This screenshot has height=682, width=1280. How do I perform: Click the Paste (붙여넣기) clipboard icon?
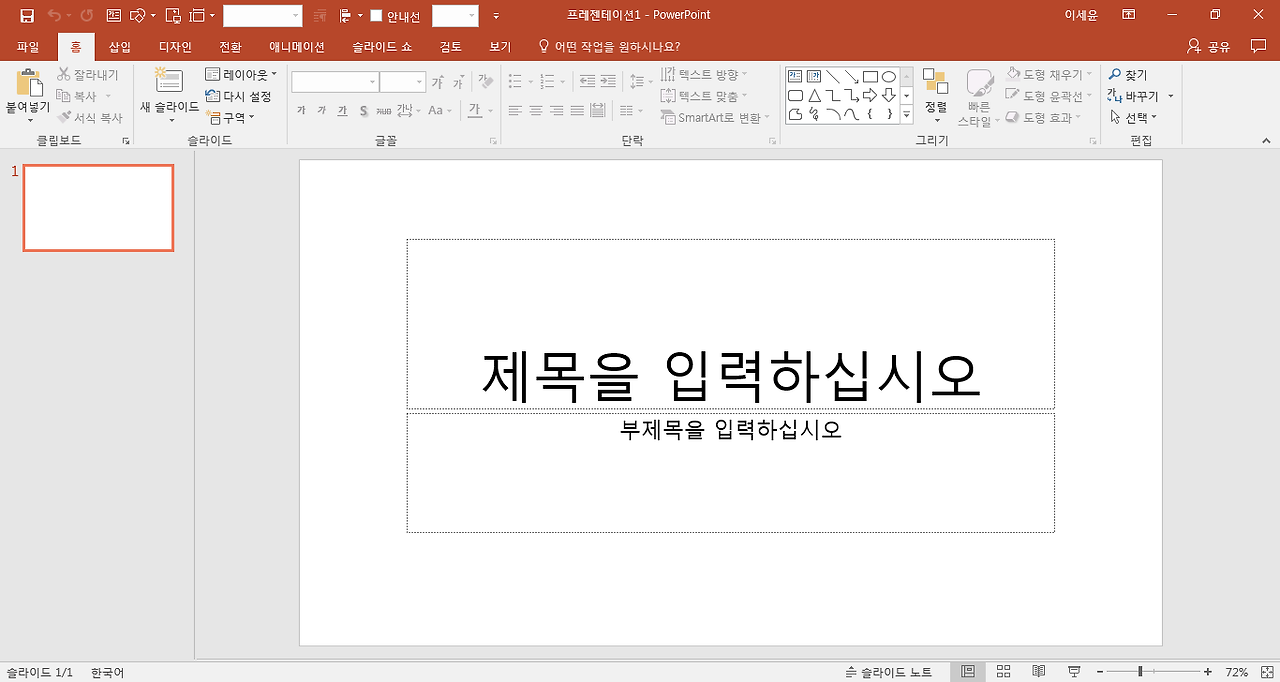coord(28,87)
